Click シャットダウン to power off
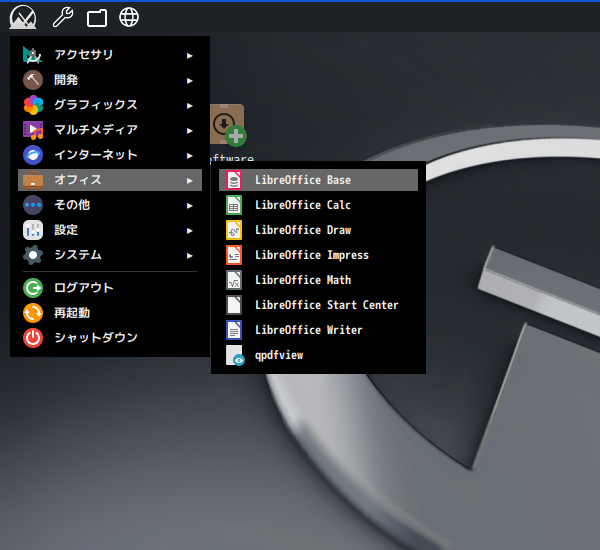Image resolution: width=600 pixels, height=550 pixels. (95, 338)
